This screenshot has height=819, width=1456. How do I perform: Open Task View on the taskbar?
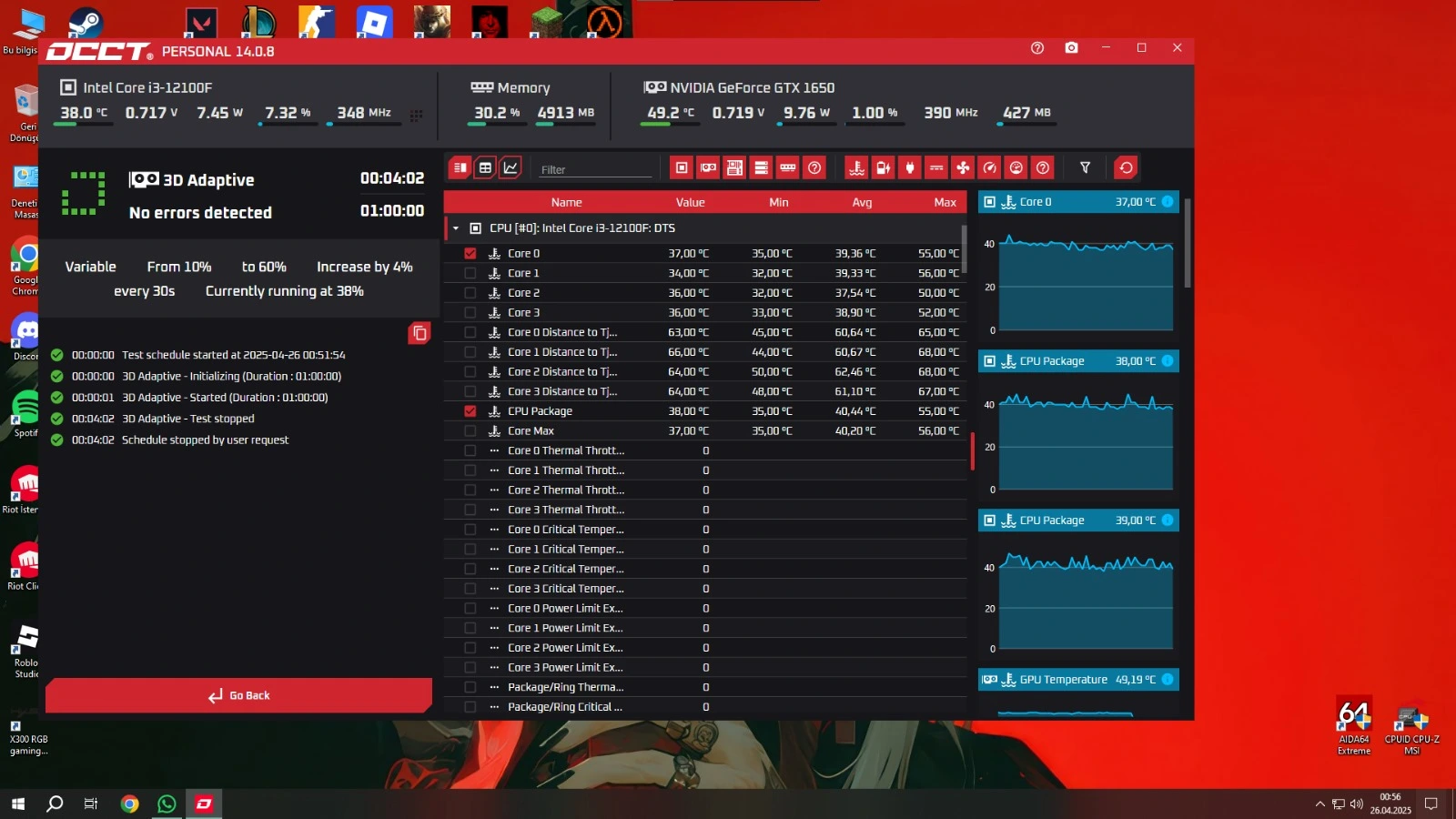(x=91, y=804)
